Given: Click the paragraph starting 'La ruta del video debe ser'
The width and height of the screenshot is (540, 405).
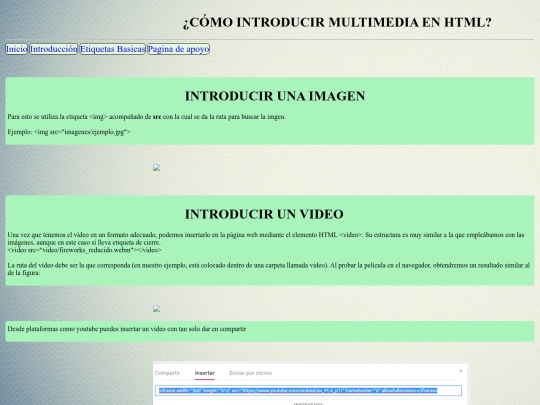Looking at the screenshot, I should tap(269, 269).
